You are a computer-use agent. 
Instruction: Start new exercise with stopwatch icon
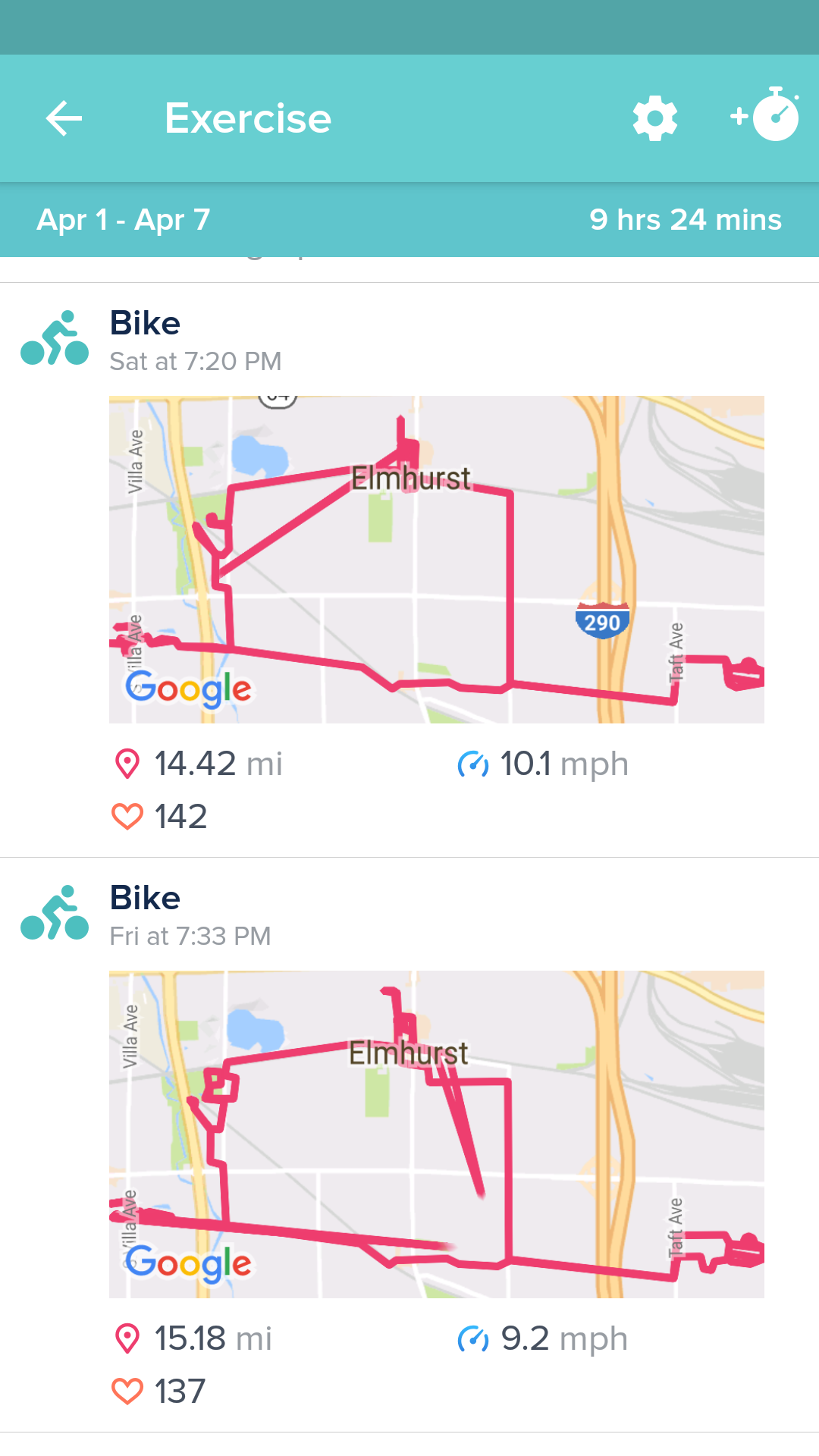pyautogui.click(x=766, y=116)
